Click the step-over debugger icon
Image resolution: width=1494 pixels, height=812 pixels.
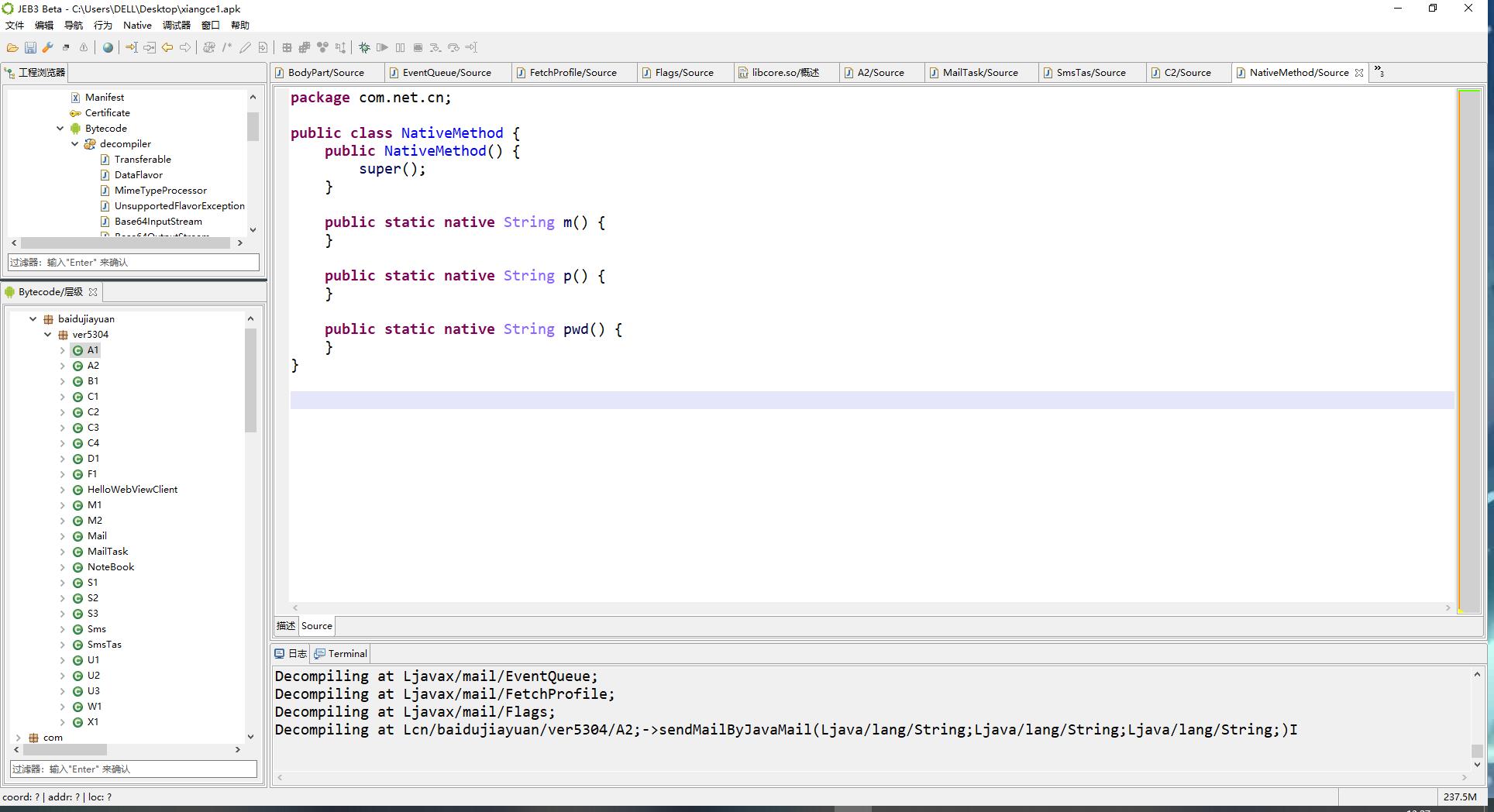[x=453, y=47]
